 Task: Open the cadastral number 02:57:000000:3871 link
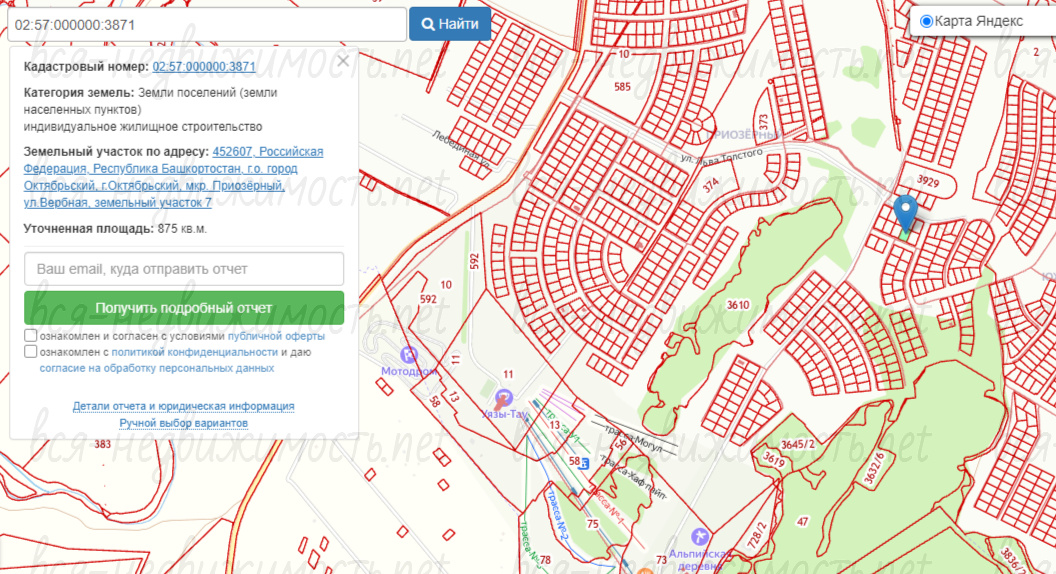(x=204, y=67)
